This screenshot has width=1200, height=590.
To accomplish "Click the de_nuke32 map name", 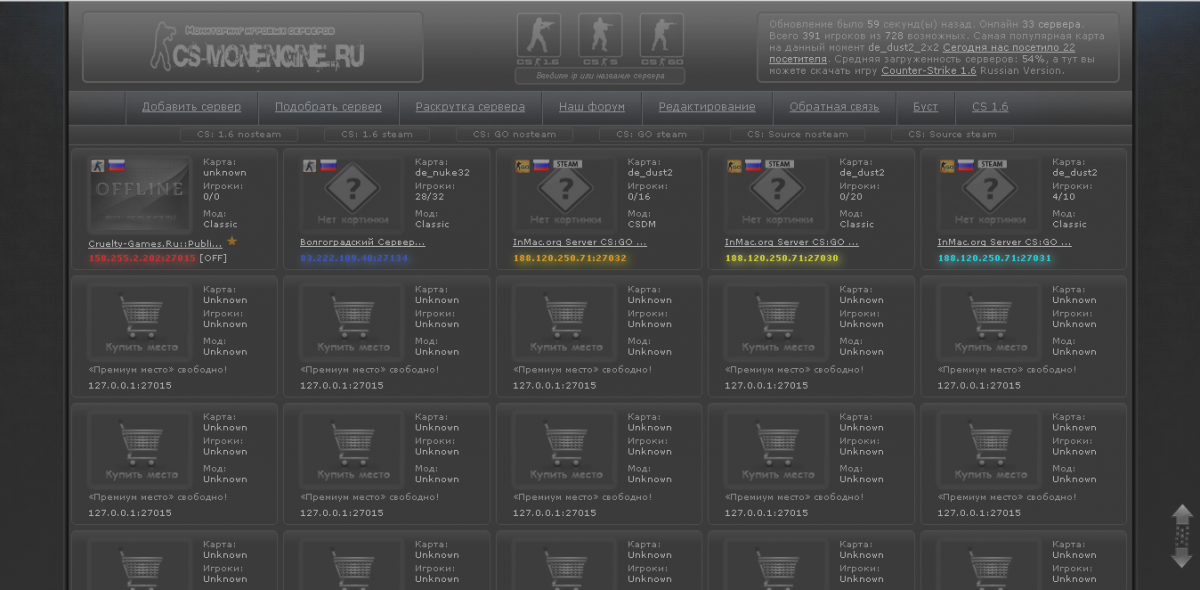I will click(442, 172).
